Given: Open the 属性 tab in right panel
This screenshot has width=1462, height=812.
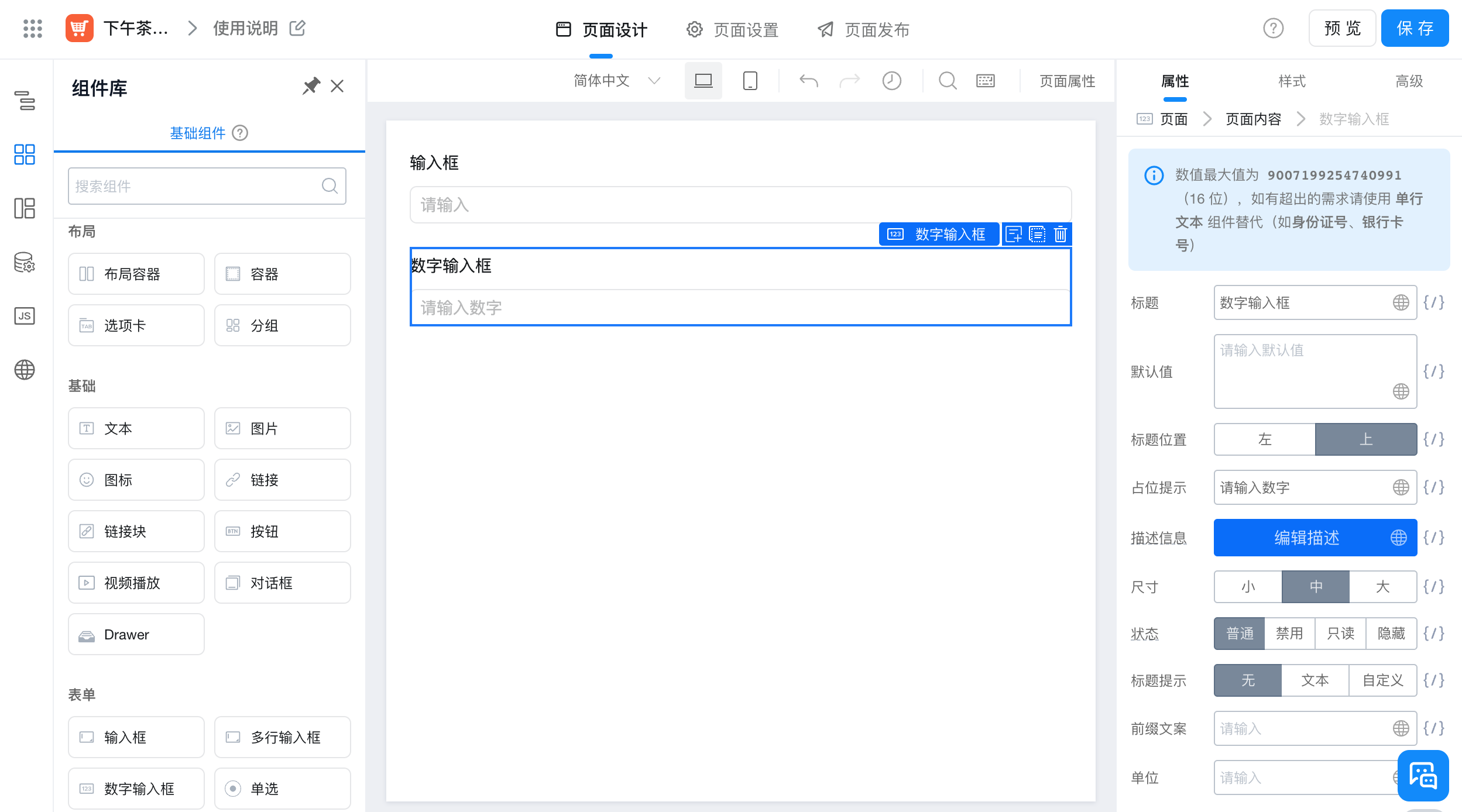Looking at the screenshot, I should pos(1175,81).
